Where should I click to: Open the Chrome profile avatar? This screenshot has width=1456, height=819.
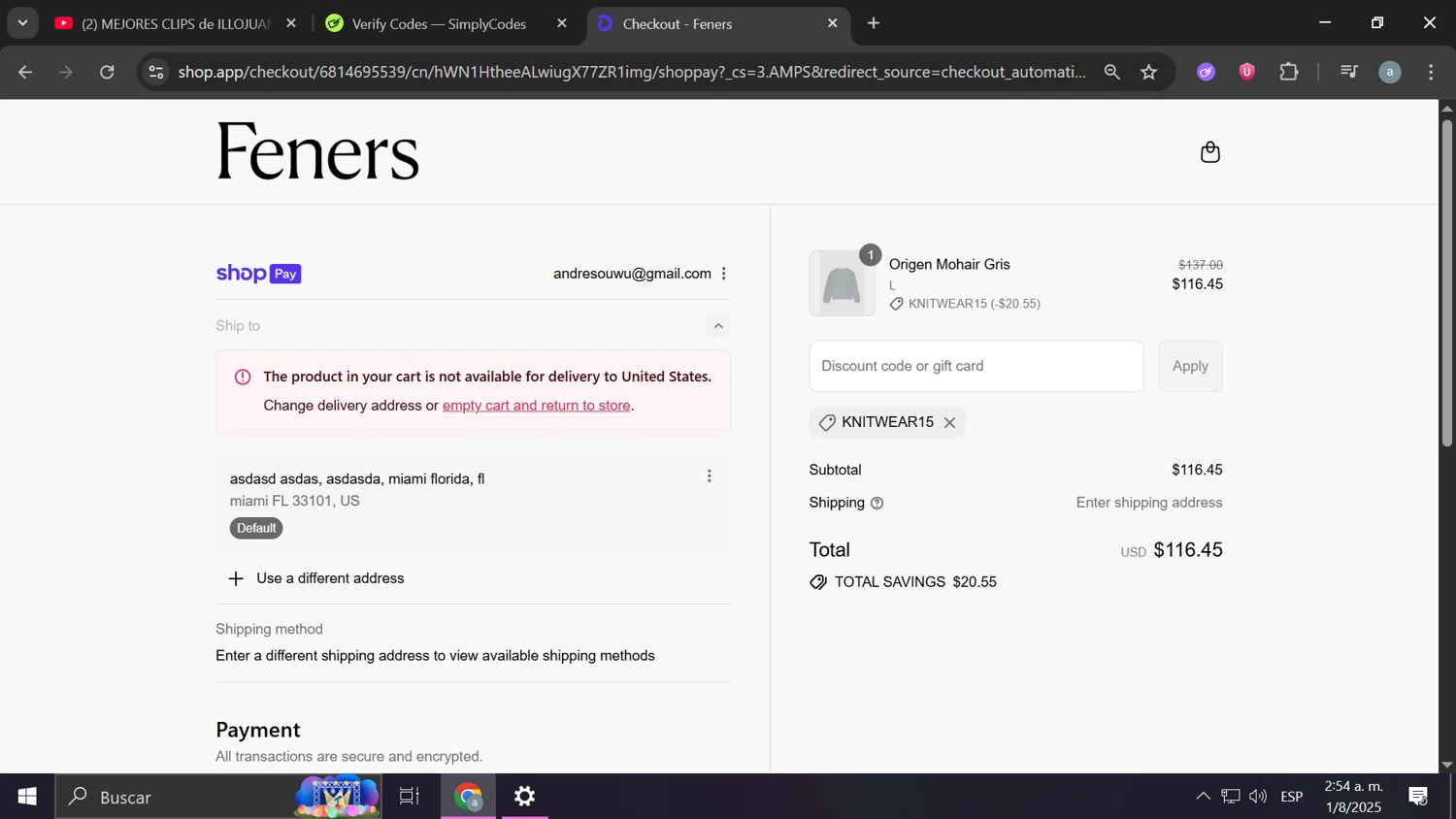pyautogui.click(x=1390, y=72)
